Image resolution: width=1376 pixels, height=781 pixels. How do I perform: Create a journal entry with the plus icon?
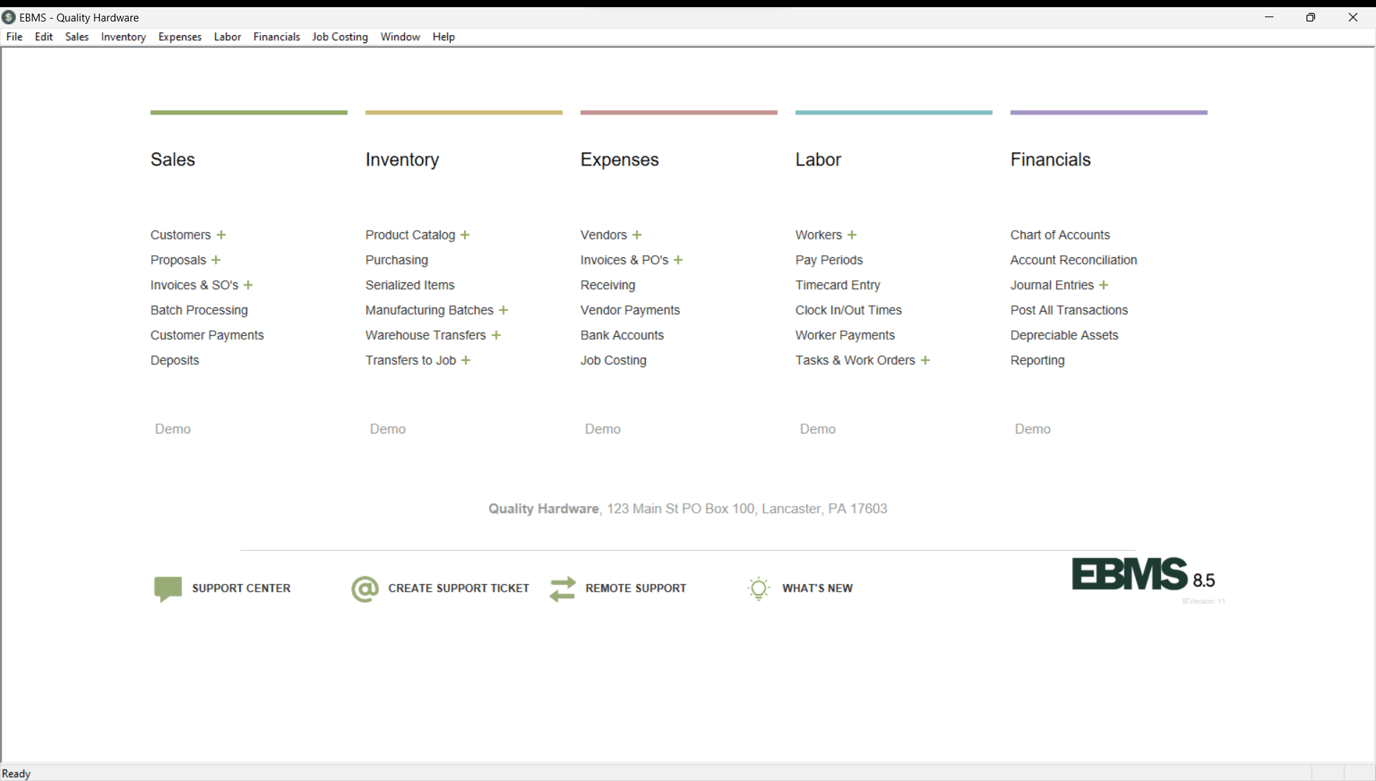tap(1103, 285)
